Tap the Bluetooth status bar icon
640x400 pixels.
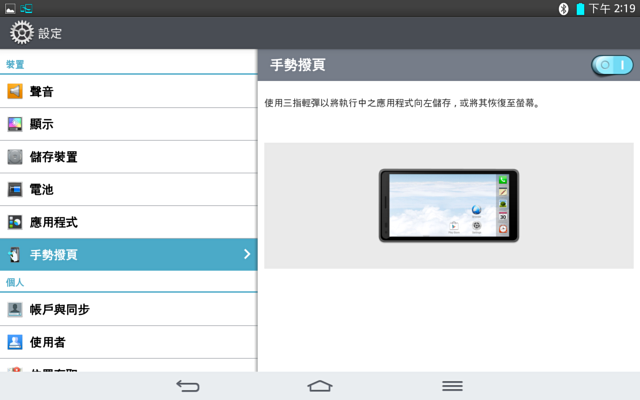pyautogui.click(x=563, y=9)
